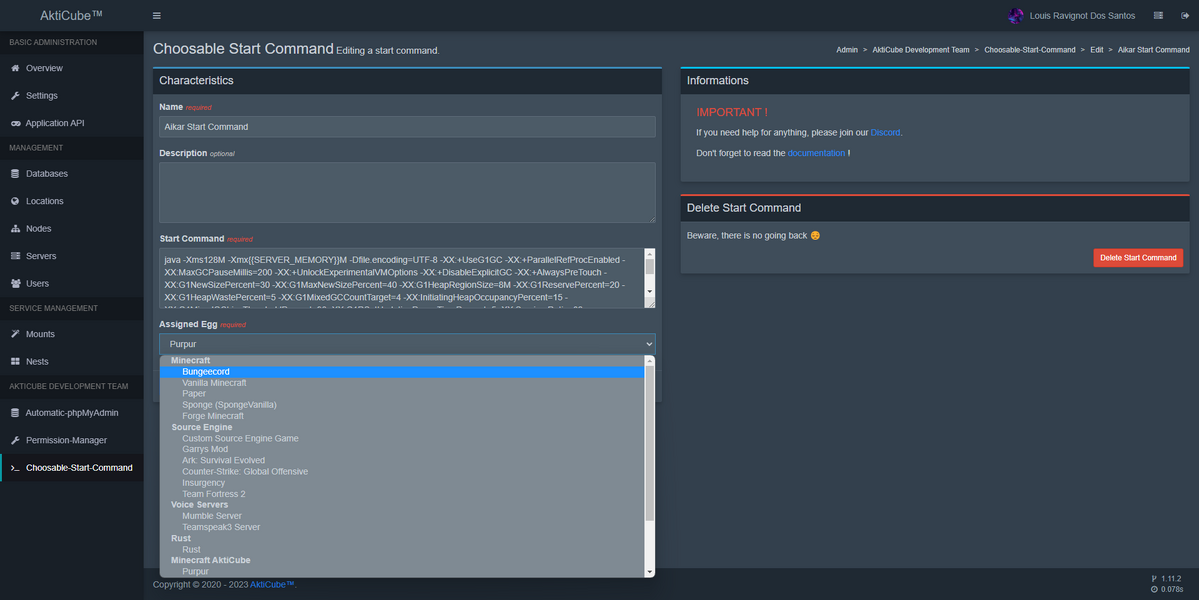Click the Choosable-Start-Command terminal icon
Screen dimensions: 1199x600
click(x=15, y=468)
